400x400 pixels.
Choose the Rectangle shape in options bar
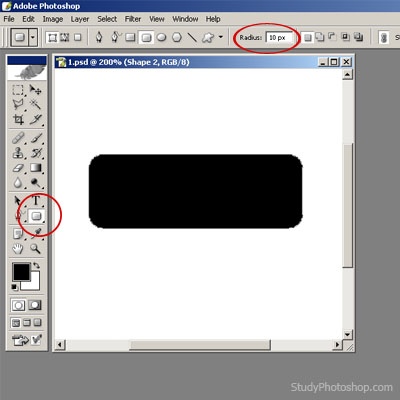point(130,37)
